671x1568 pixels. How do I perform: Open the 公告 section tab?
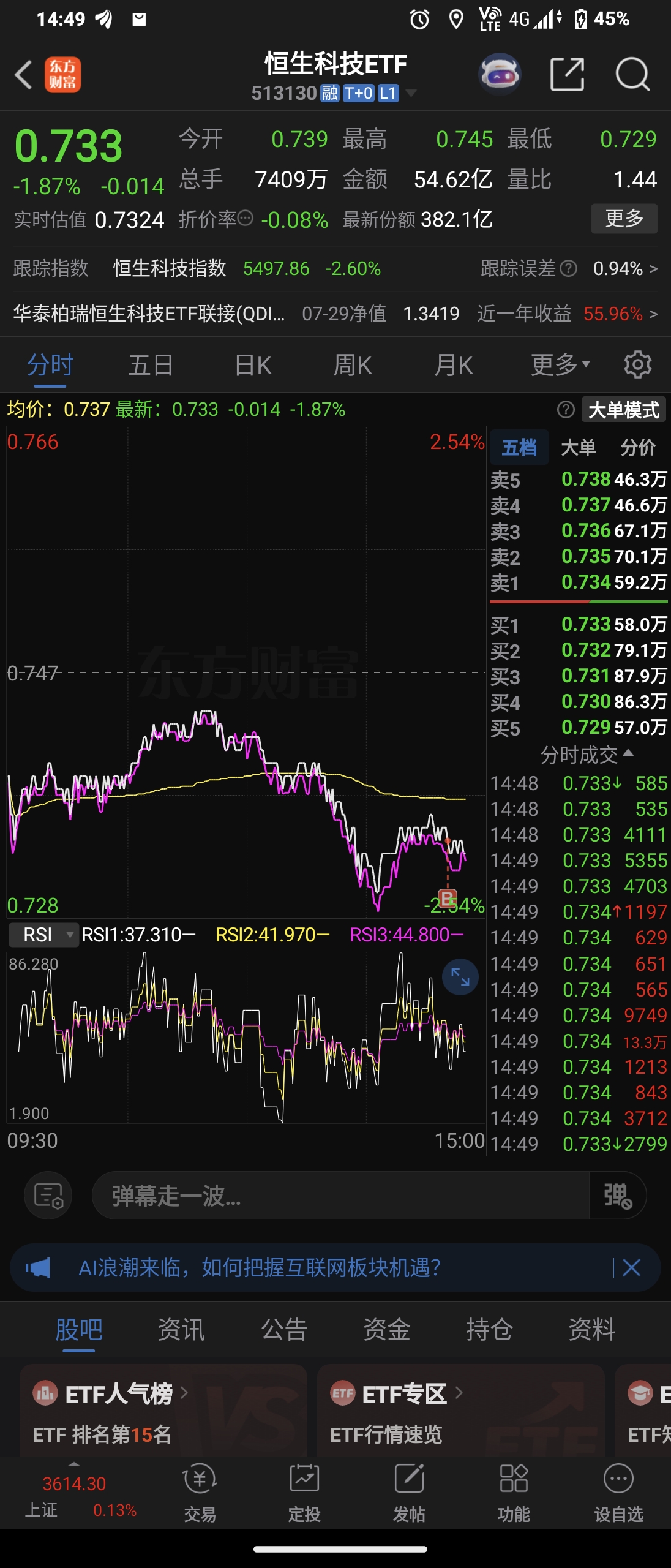point(284,1329)
